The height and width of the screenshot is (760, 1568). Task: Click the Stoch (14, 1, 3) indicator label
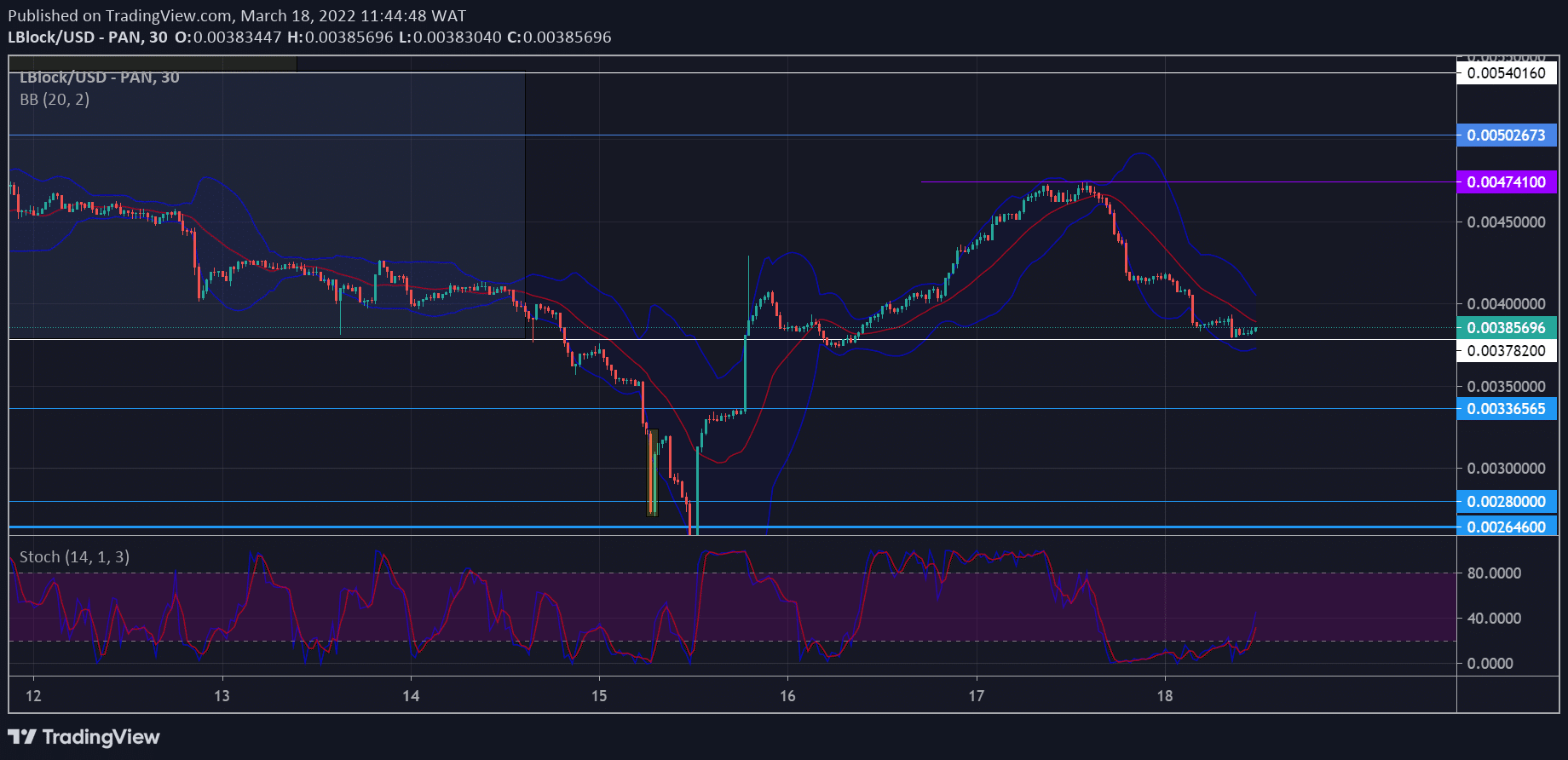pyautogui.click(x=74, y=557)
